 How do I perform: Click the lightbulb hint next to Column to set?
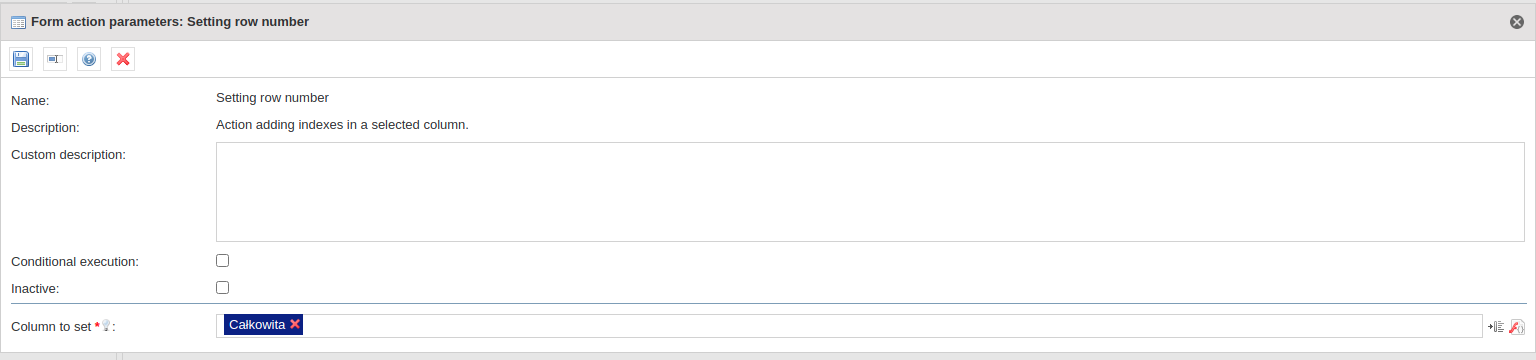(106, 326)
